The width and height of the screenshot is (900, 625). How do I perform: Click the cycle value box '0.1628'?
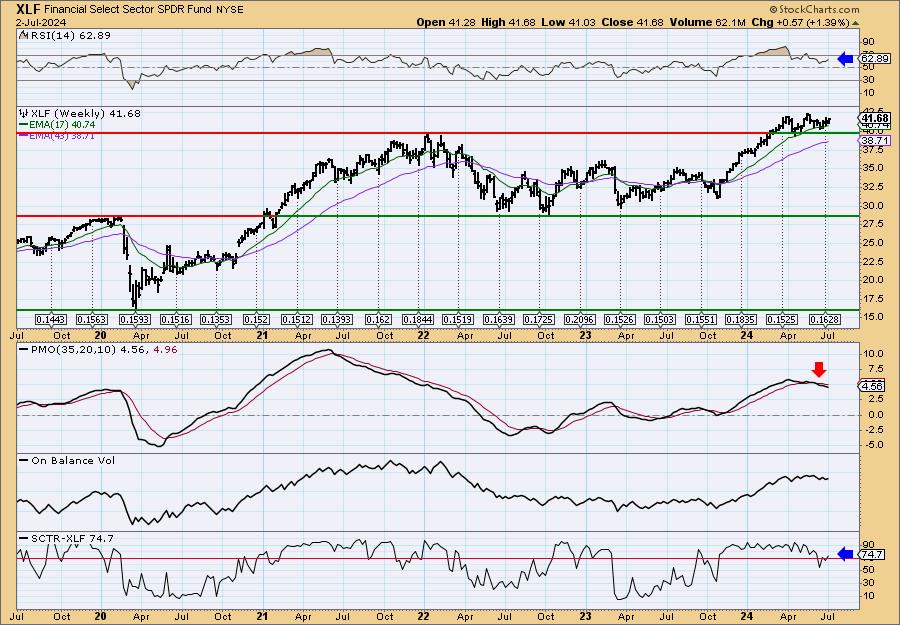tap(825, 319)
